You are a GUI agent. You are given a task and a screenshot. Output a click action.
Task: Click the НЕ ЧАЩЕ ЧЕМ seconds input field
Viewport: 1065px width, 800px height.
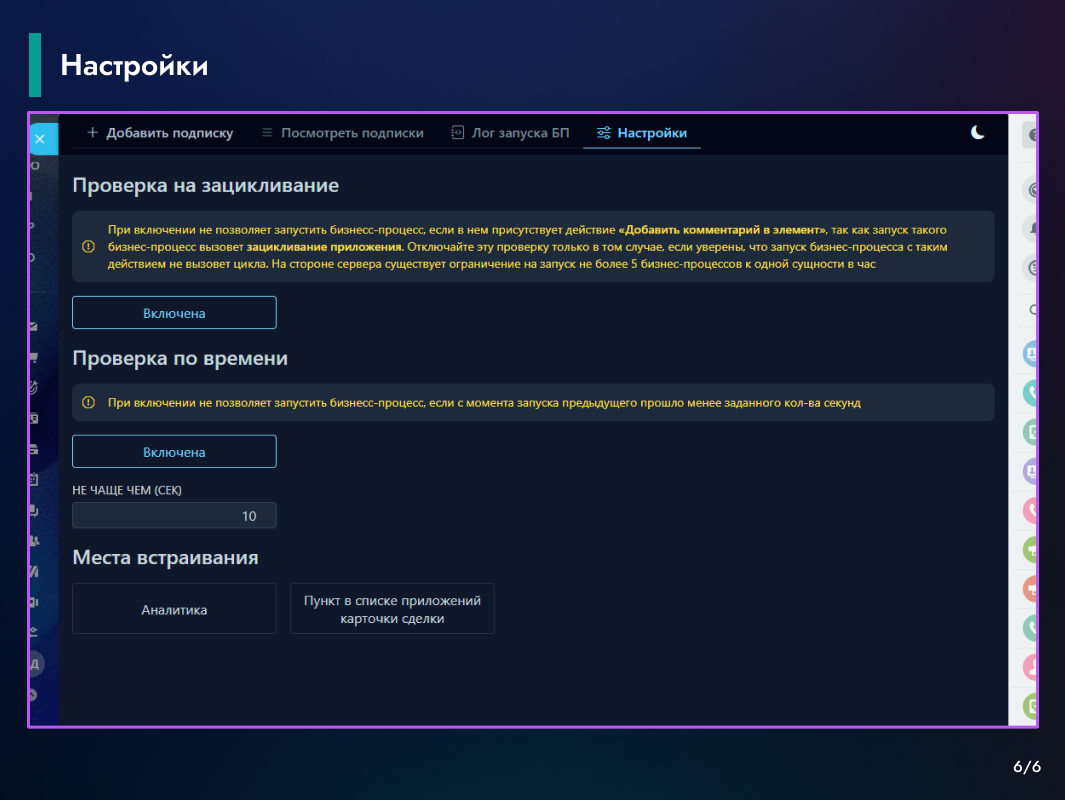pyautogui.click(x=174, y=515)
